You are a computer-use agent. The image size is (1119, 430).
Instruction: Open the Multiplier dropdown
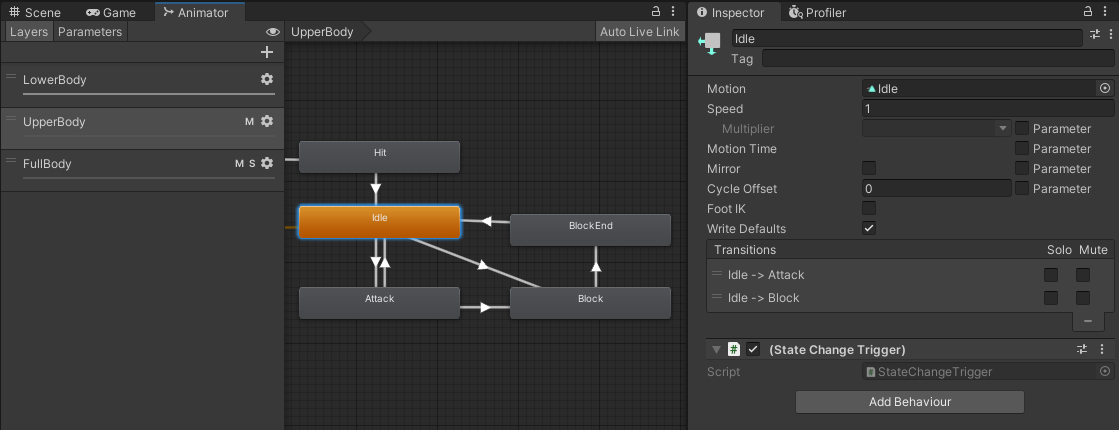click(x=936, y=128)
